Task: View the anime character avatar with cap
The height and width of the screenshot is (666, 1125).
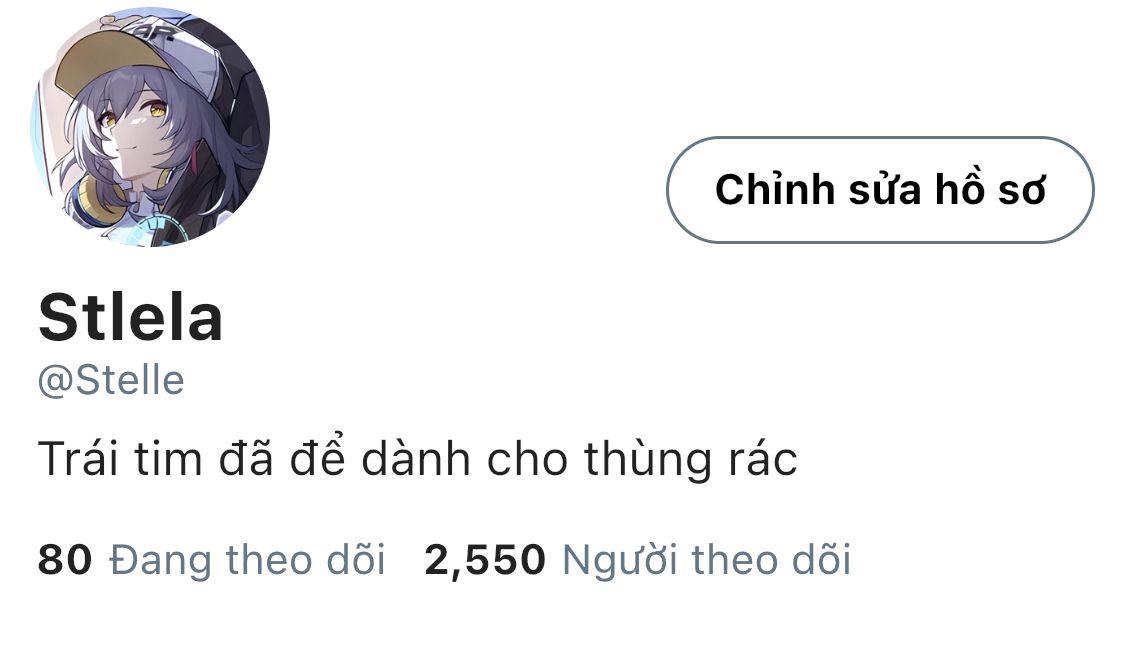Action: tap(150, 128)
